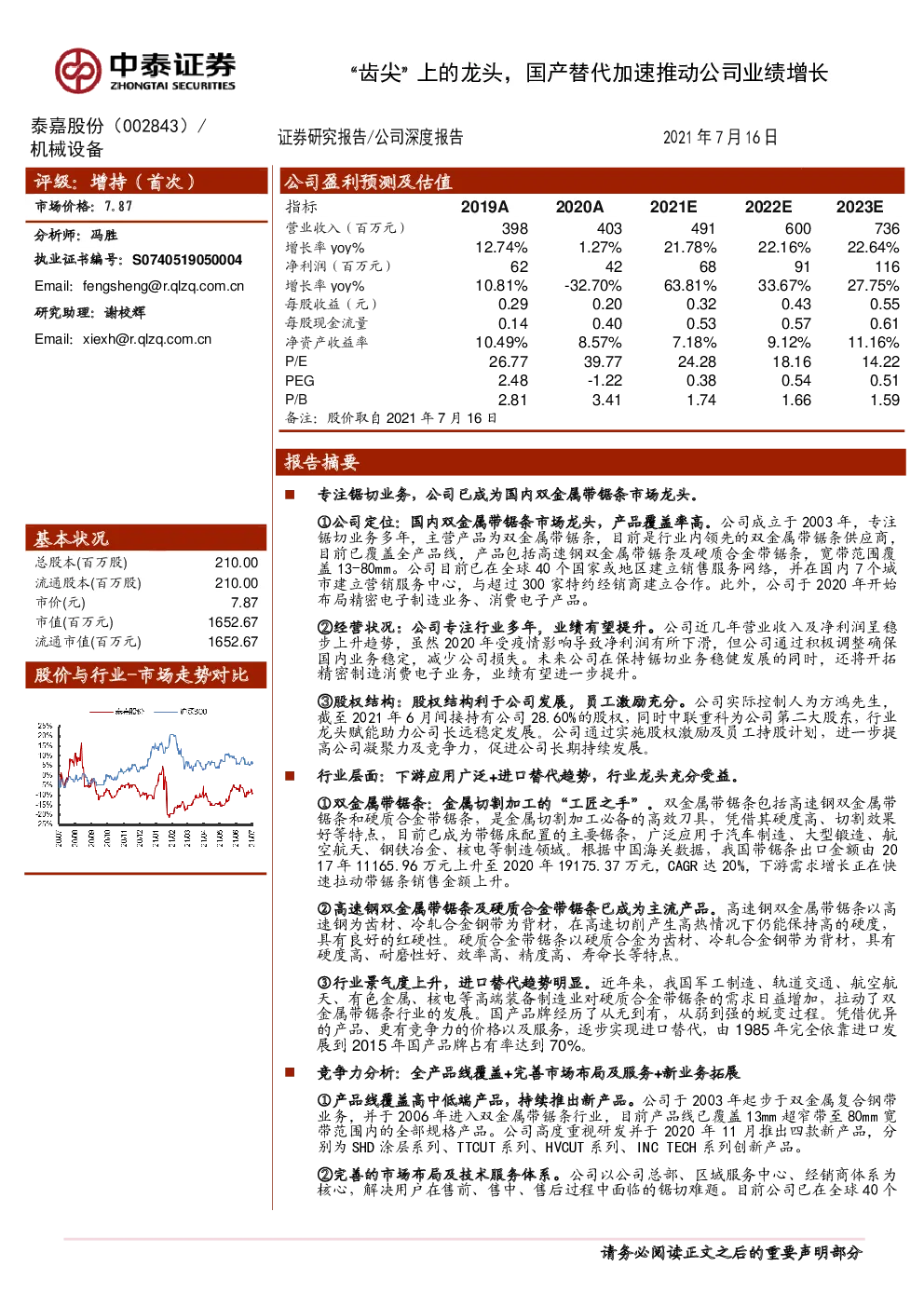This screenshot has height=1307, width=924.
Task: Open the fengsheng@r.qlzq.com.cn email link
Action: point(163,286)
